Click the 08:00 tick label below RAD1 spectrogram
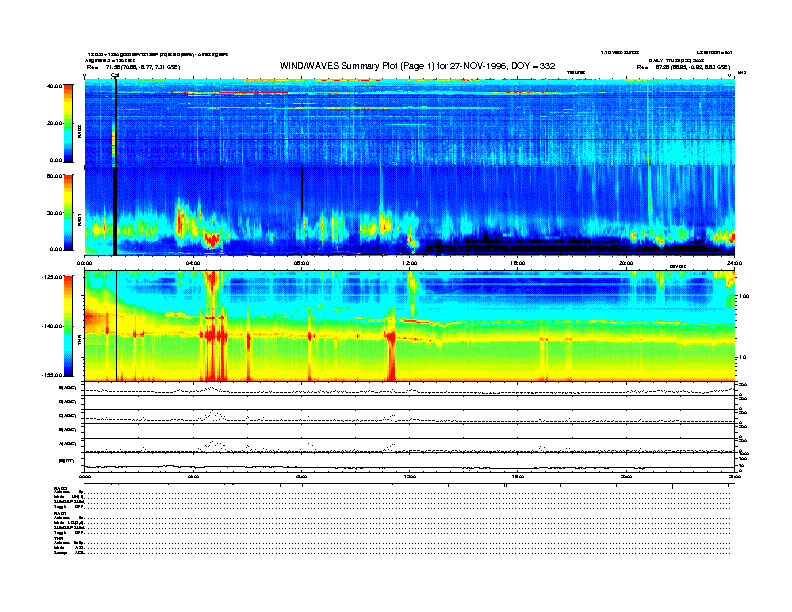Screen dimensions: 792x612 tap(301, 263)
